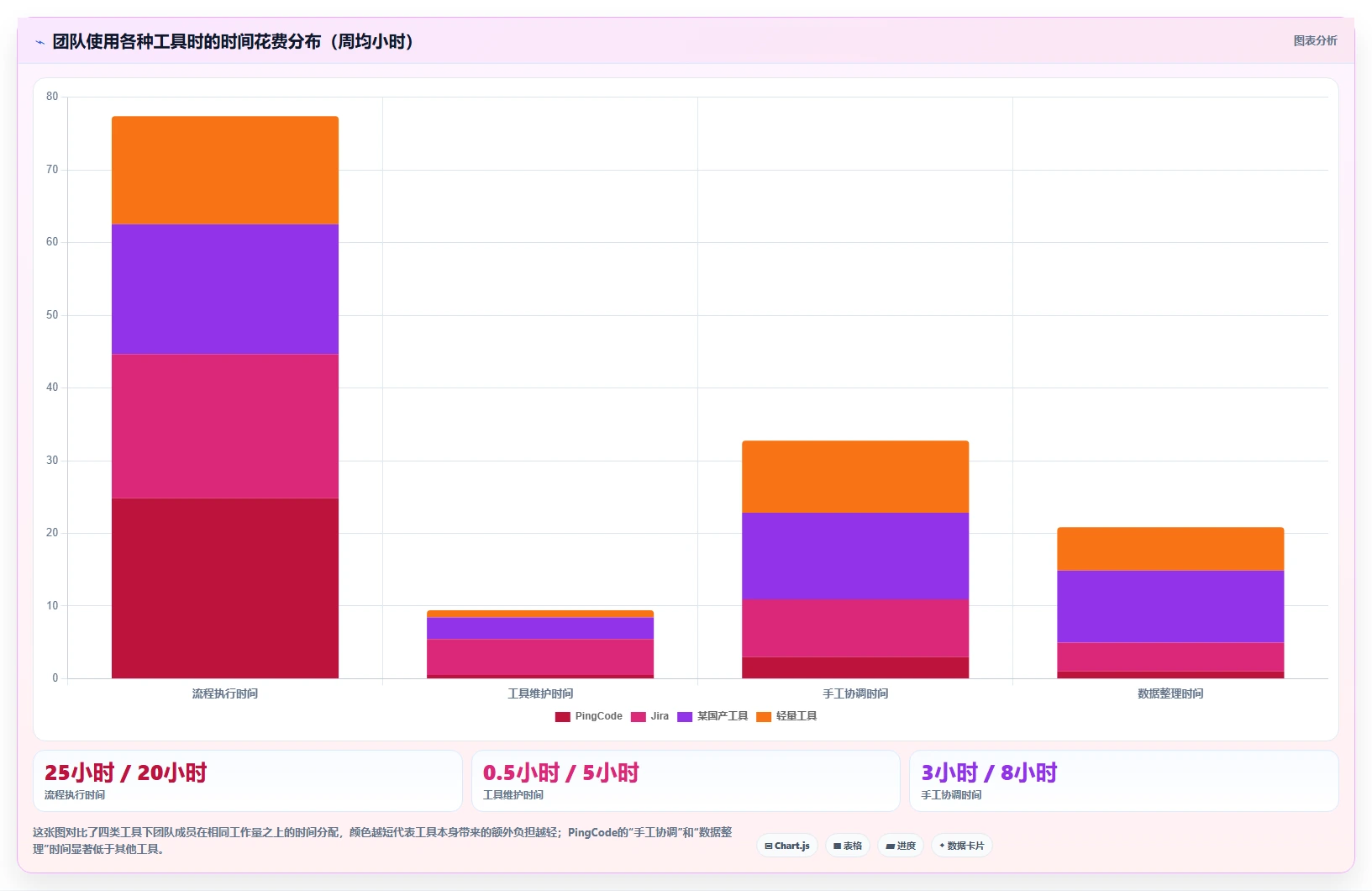Toggle 轻量工具 series via orange legend swatch
Viewport: 1372px width, 891px height.
point(764,717)
